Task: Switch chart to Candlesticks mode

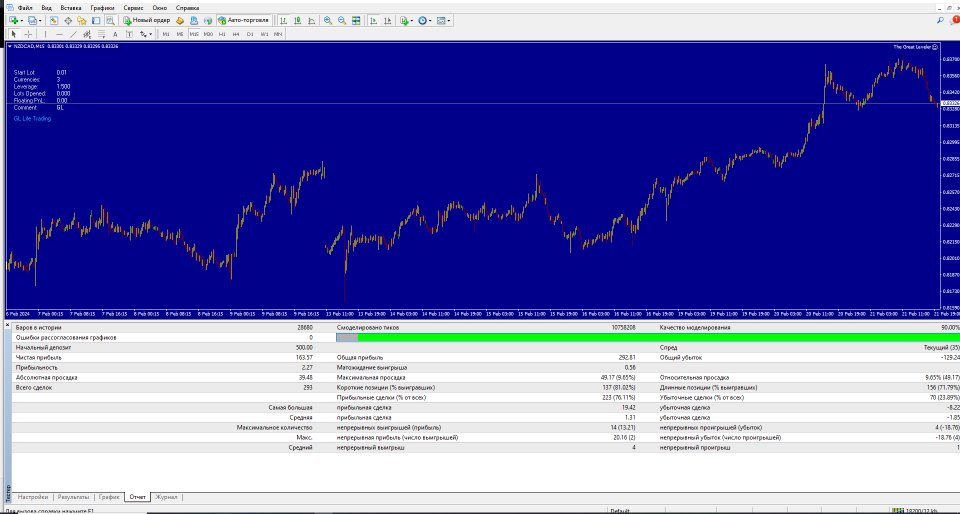Action: tap(298, 20)
